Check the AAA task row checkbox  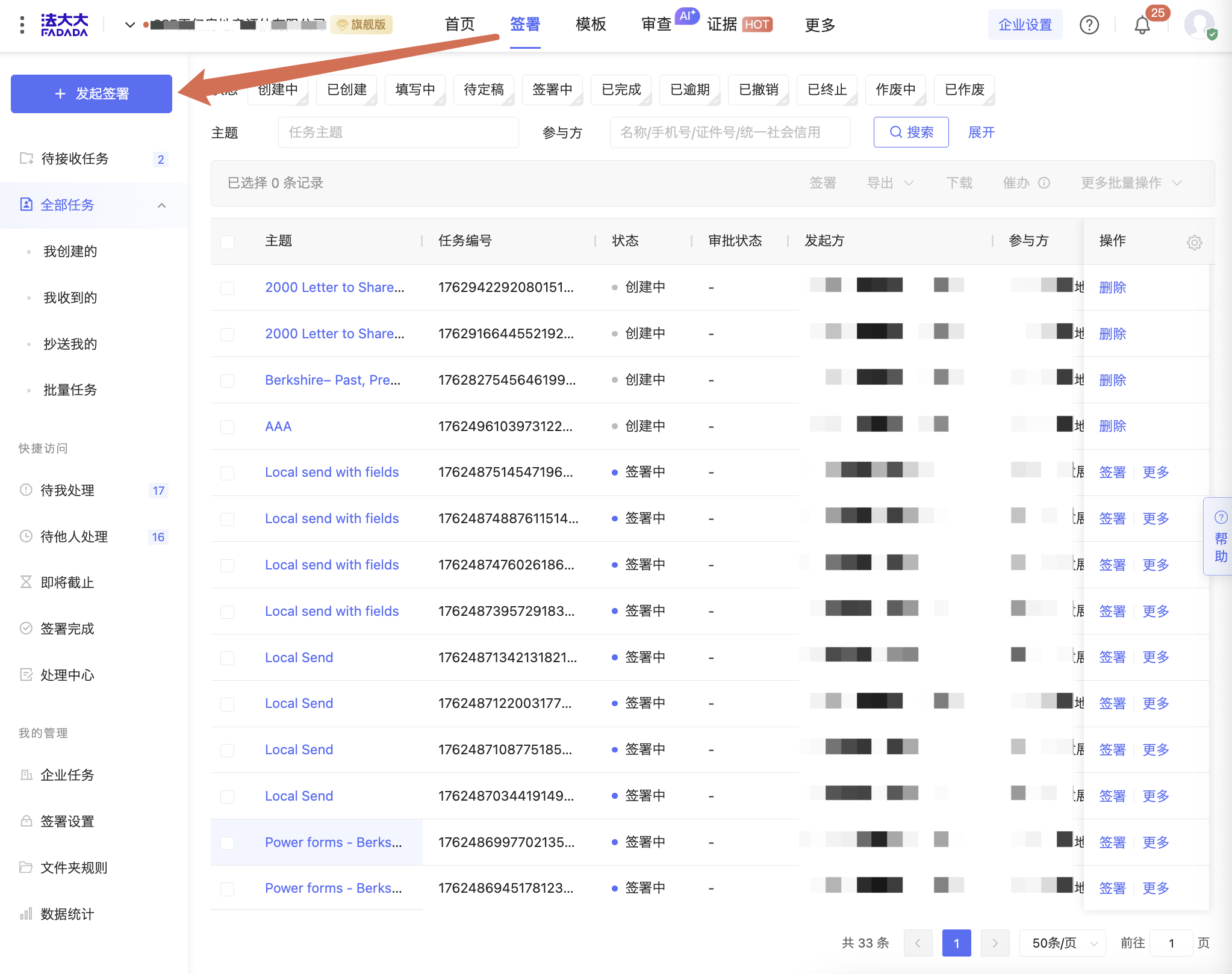[x=227, y=427]
